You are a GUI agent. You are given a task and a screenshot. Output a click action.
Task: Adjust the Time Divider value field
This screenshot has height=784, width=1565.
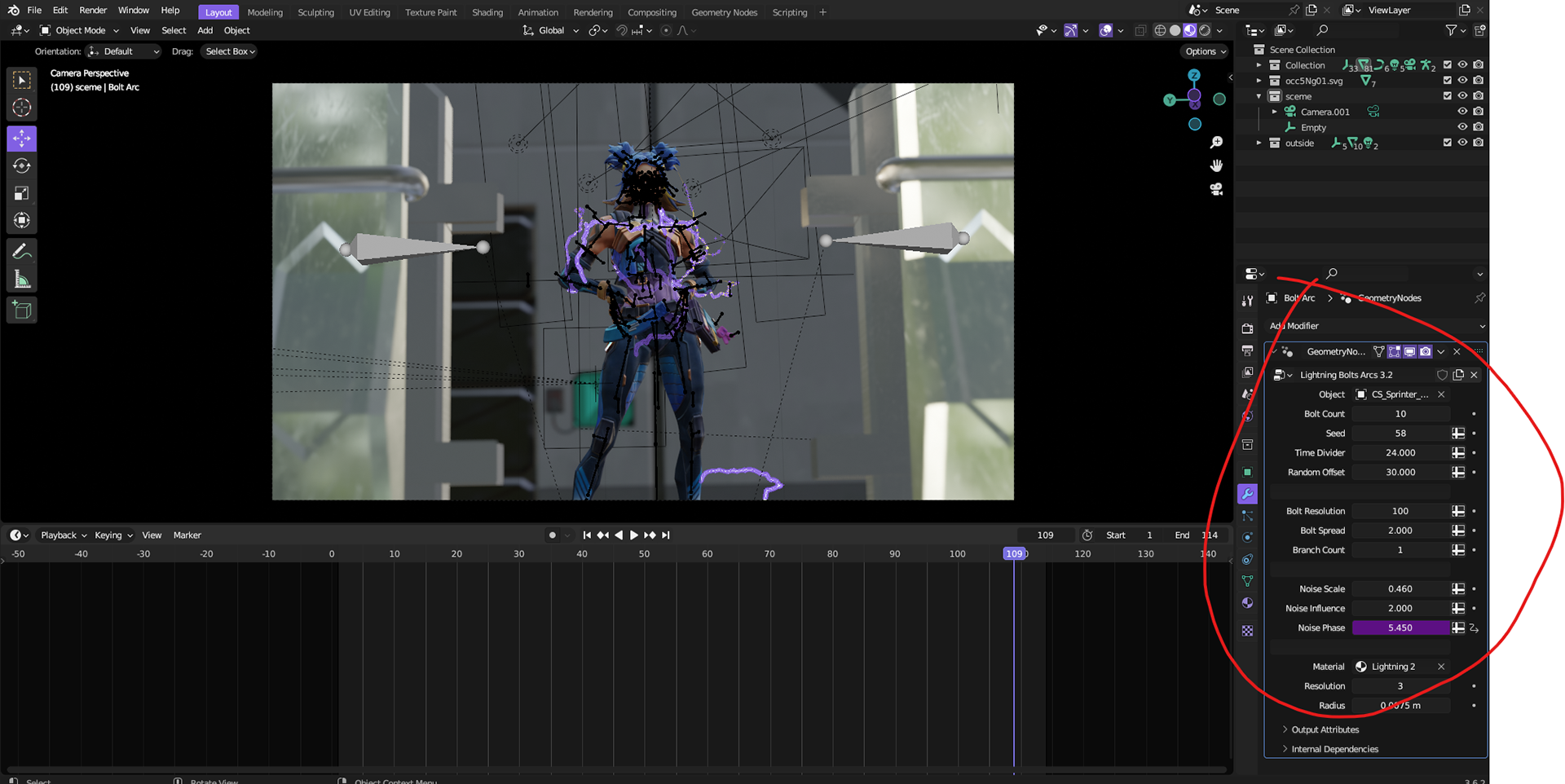click(1400, 453)
